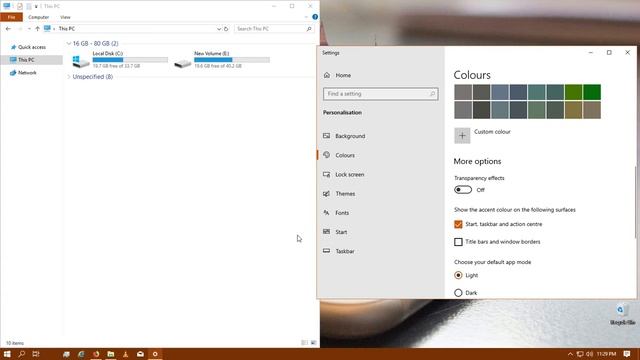The width and height of the screenshot is (640, 360).
Task: Collapse the 16 GB - 80 GB group
Action: pyautogui.click(x=69, y=43)
